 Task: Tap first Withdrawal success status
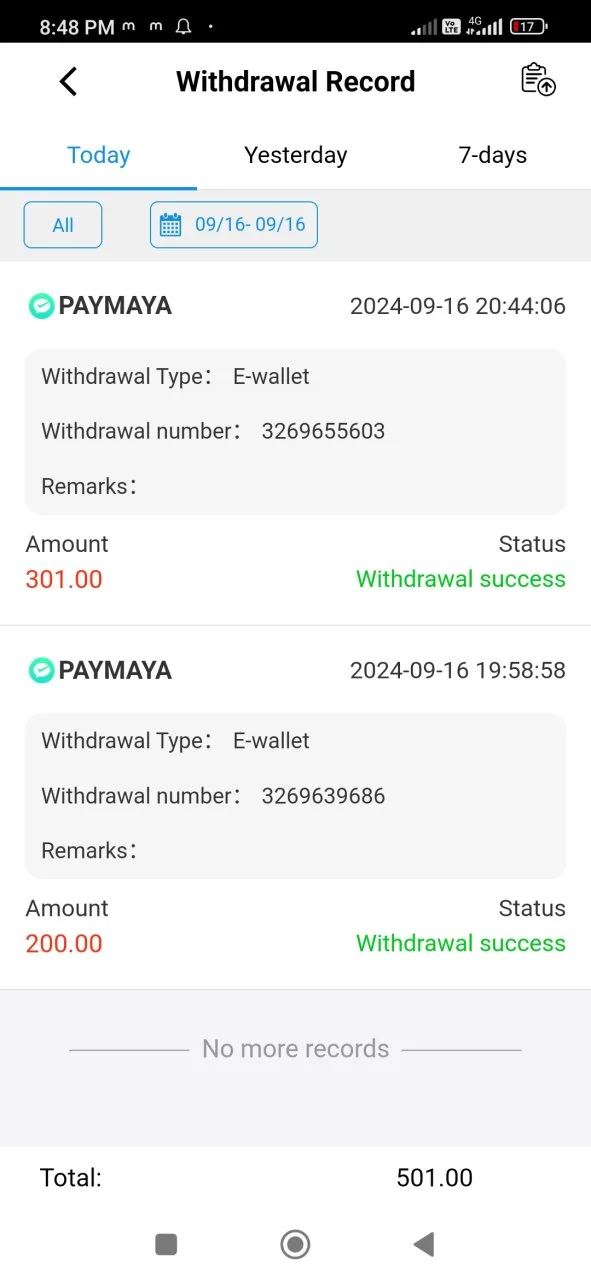click(461, 579)
